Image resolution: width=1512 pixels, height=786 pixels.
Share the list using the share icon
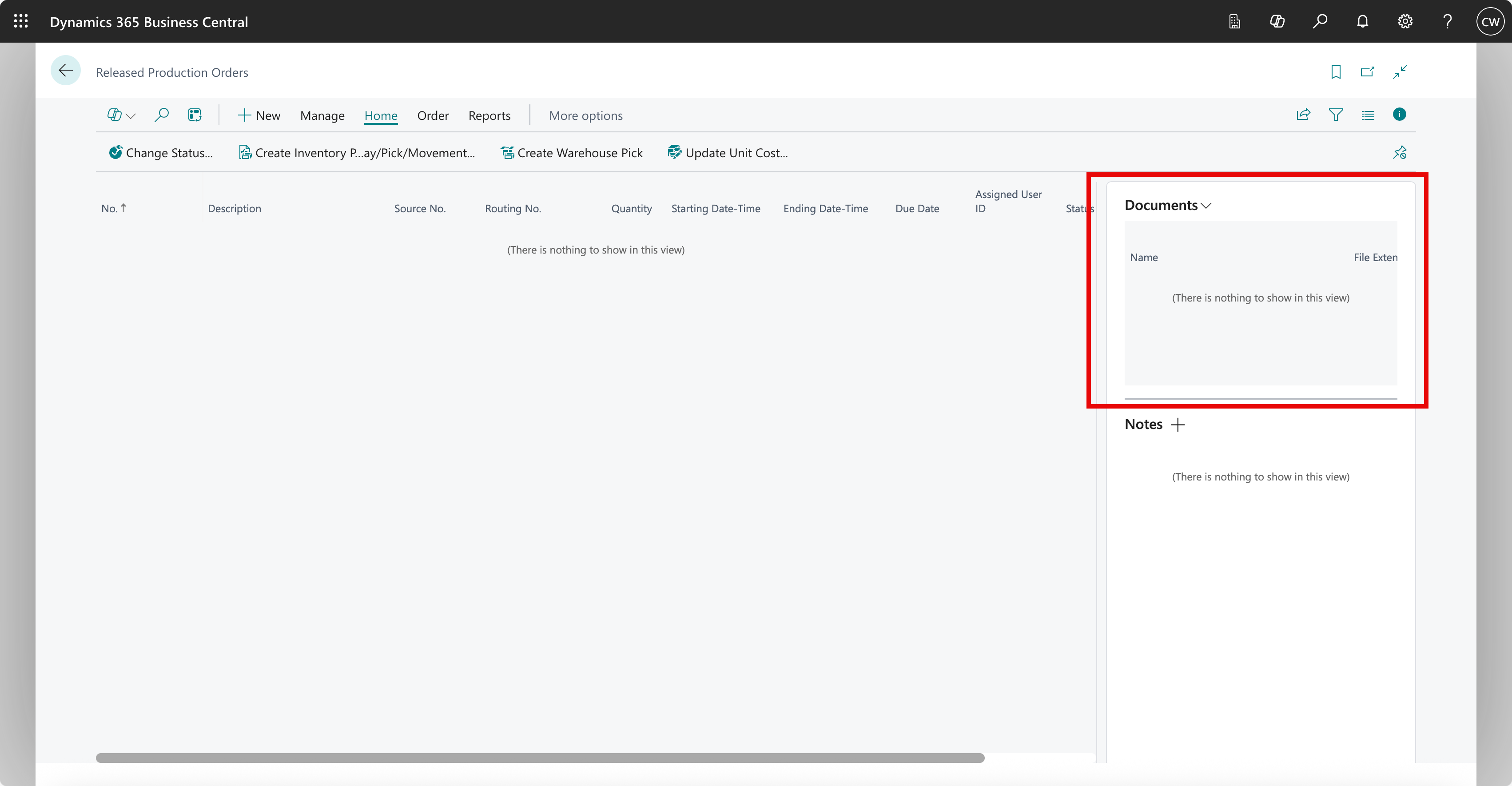(1303, 115)
